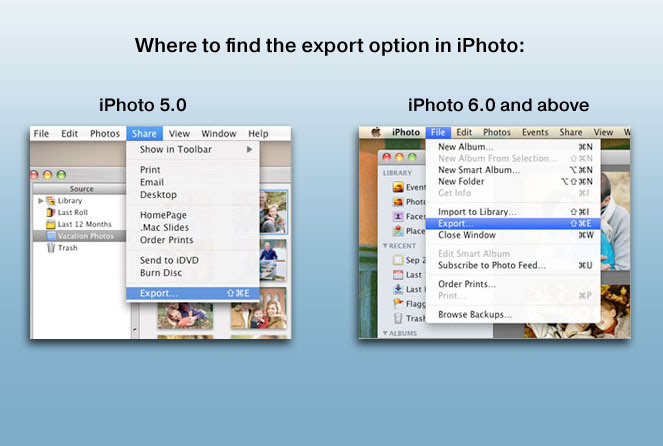The height and width of the screenshot is (446, 663).
Task: Open Edit menu in iPhoto 5.0 menu bar
Action: [69, 134]
